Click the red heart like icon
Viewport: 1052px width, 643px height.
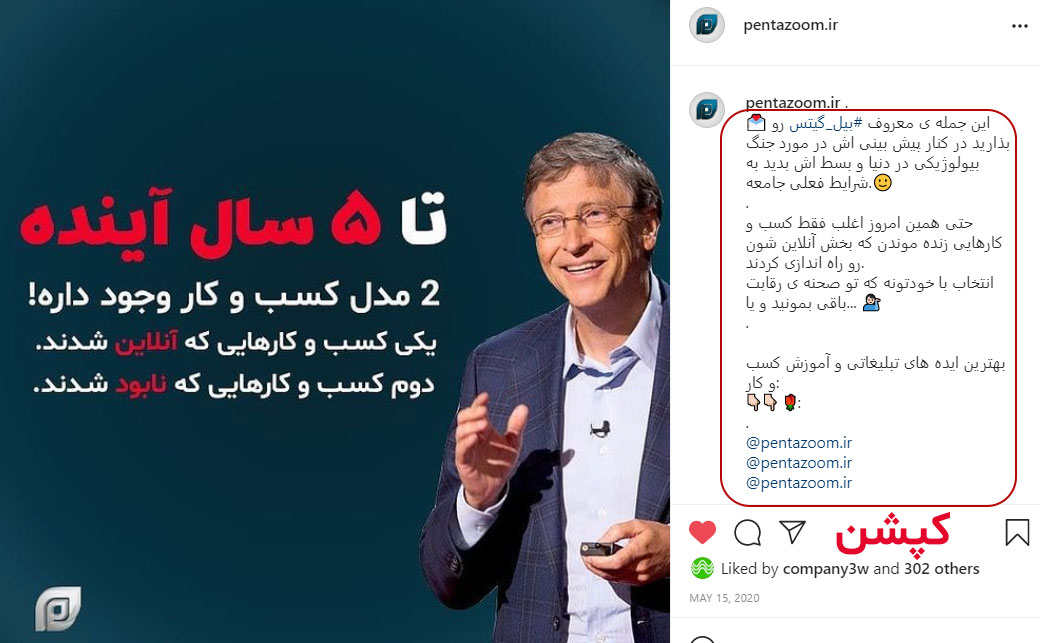pyautogui.click(x=702, y=532)
